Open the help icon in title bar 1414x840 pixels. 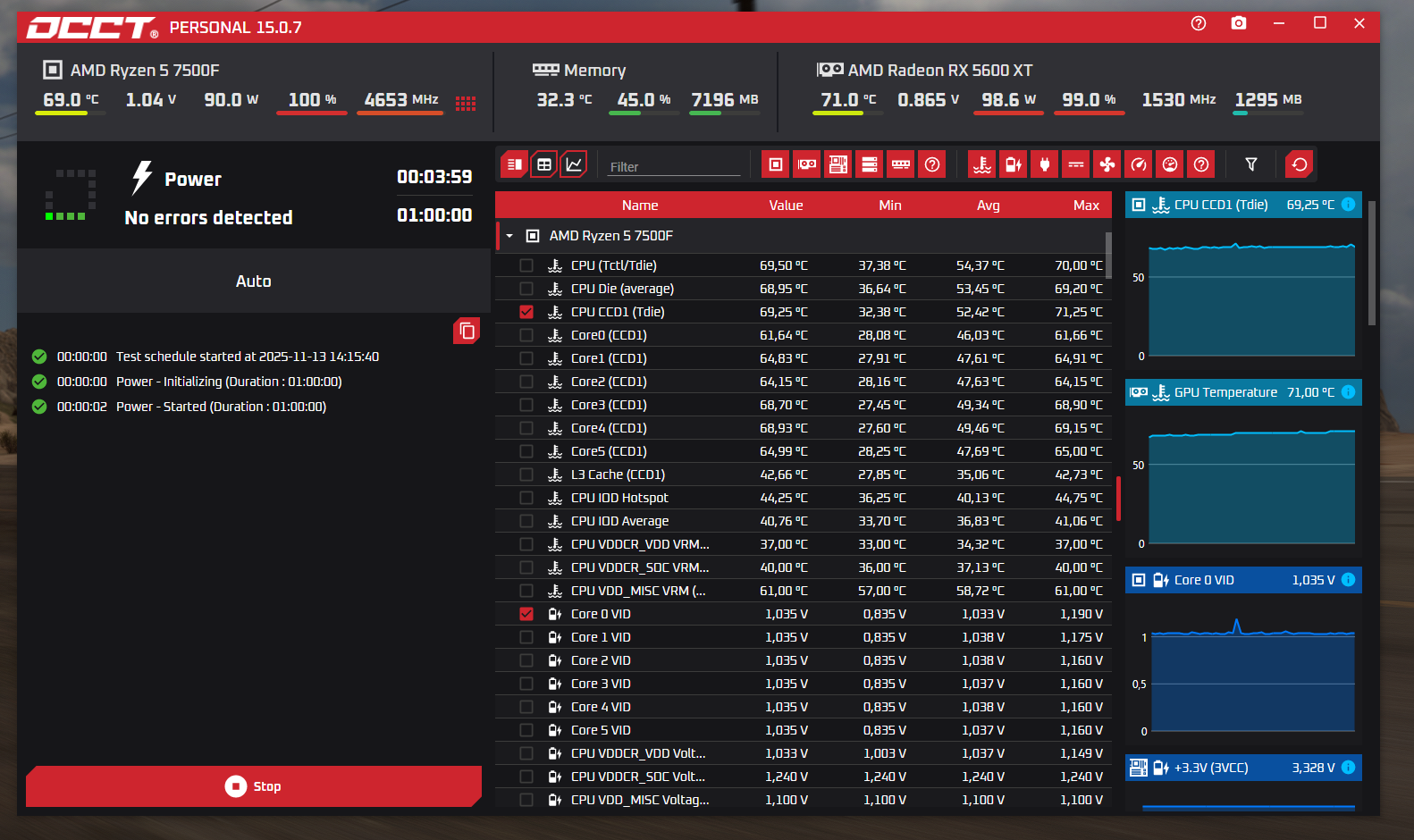[1199, 23]
